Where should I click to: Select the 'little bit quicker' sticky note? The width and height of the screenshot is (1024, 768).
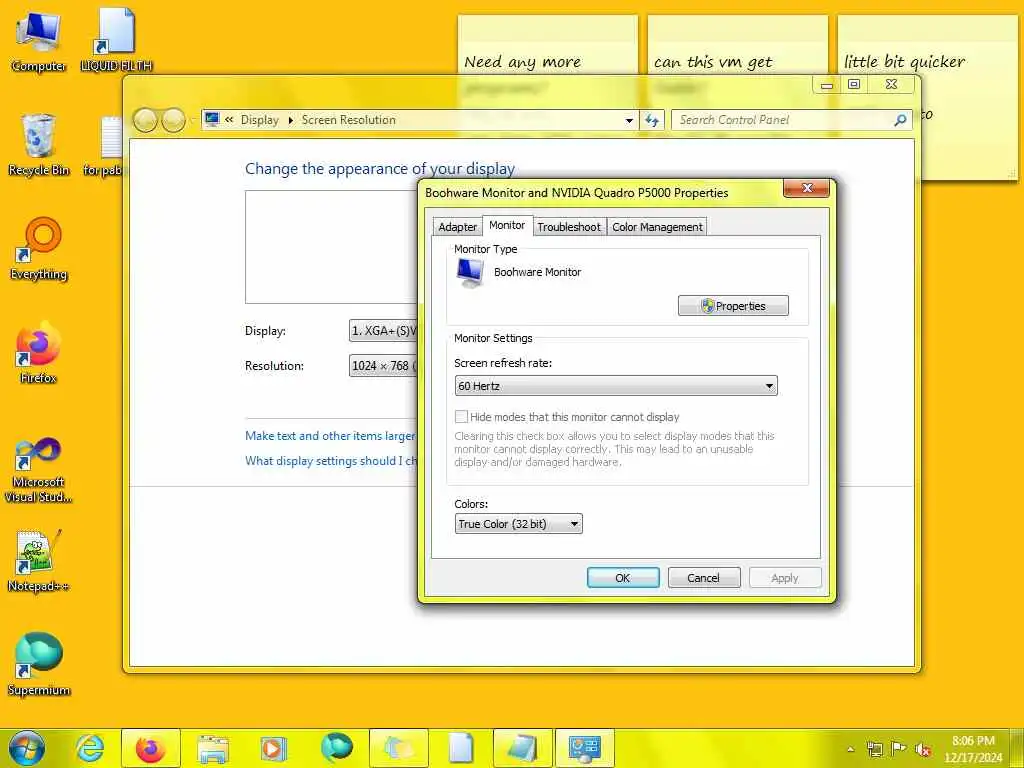pyautogui.click(x=927, y=46)
